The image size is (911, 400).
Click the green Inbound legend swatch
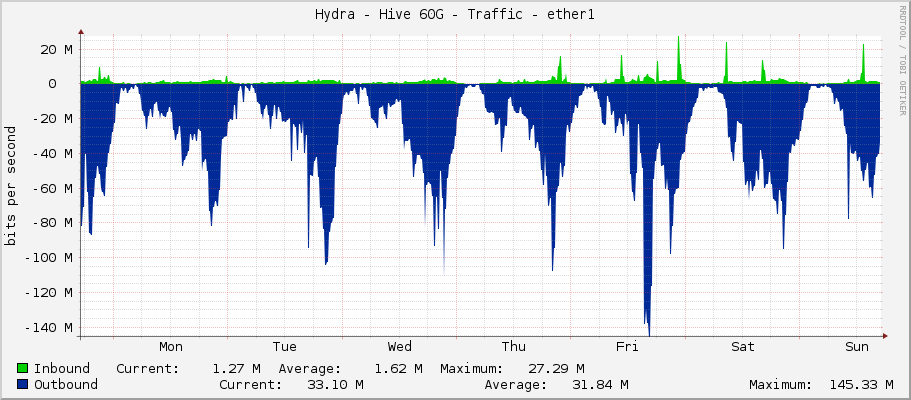click(24, 368)
